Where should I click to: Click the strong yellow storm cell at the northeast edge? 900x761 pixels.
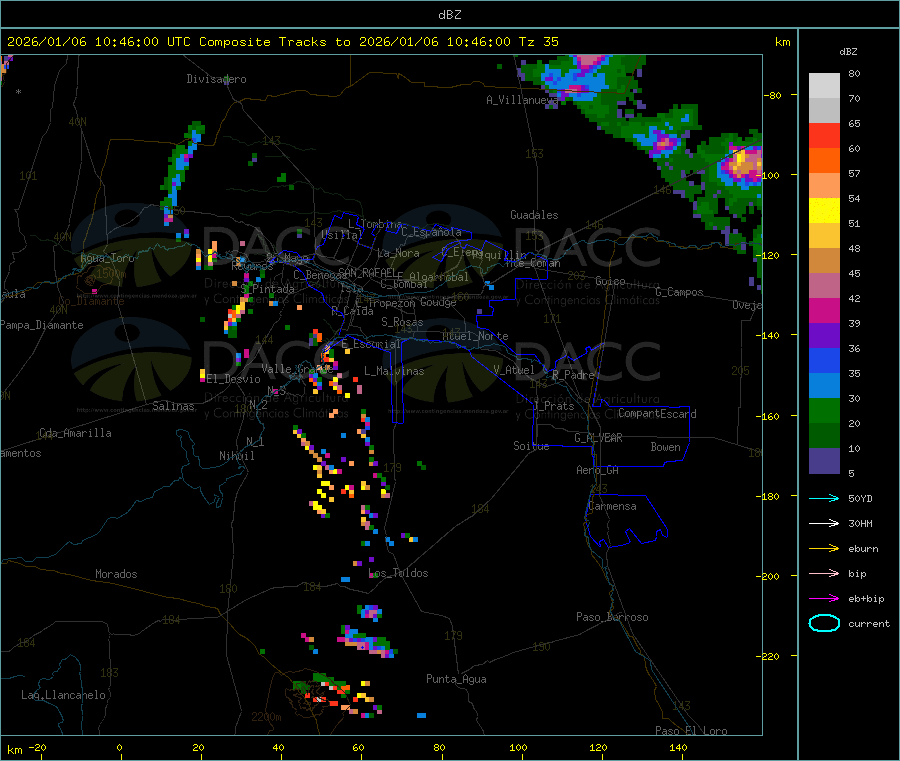tap(743, 162)
